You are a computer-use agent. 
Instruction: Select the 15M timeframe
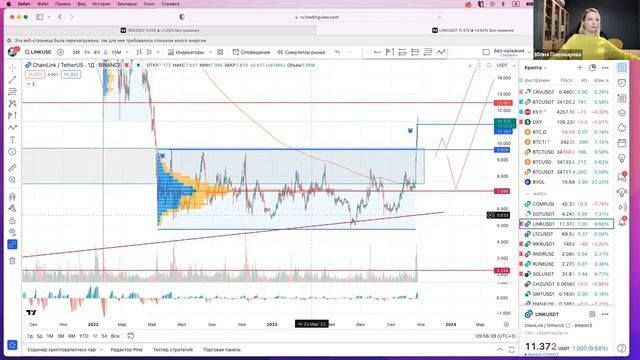click(x=116, y=52)
